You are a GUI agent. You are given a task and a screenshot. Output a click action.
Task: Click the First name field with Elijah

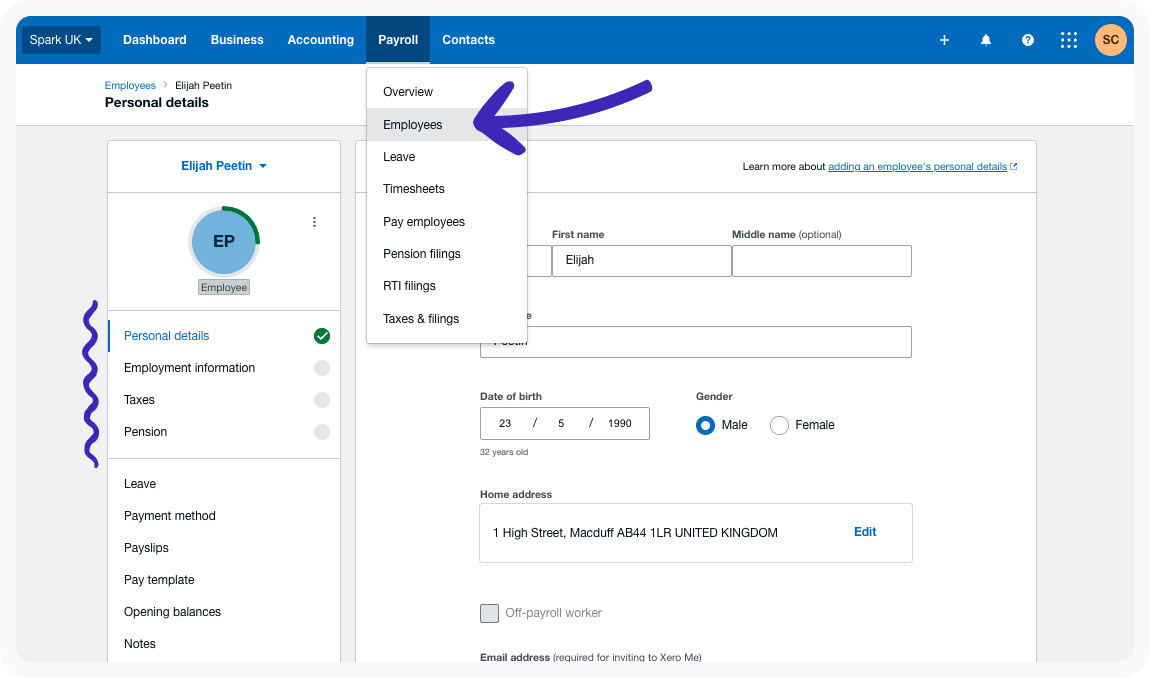(642, 260)
